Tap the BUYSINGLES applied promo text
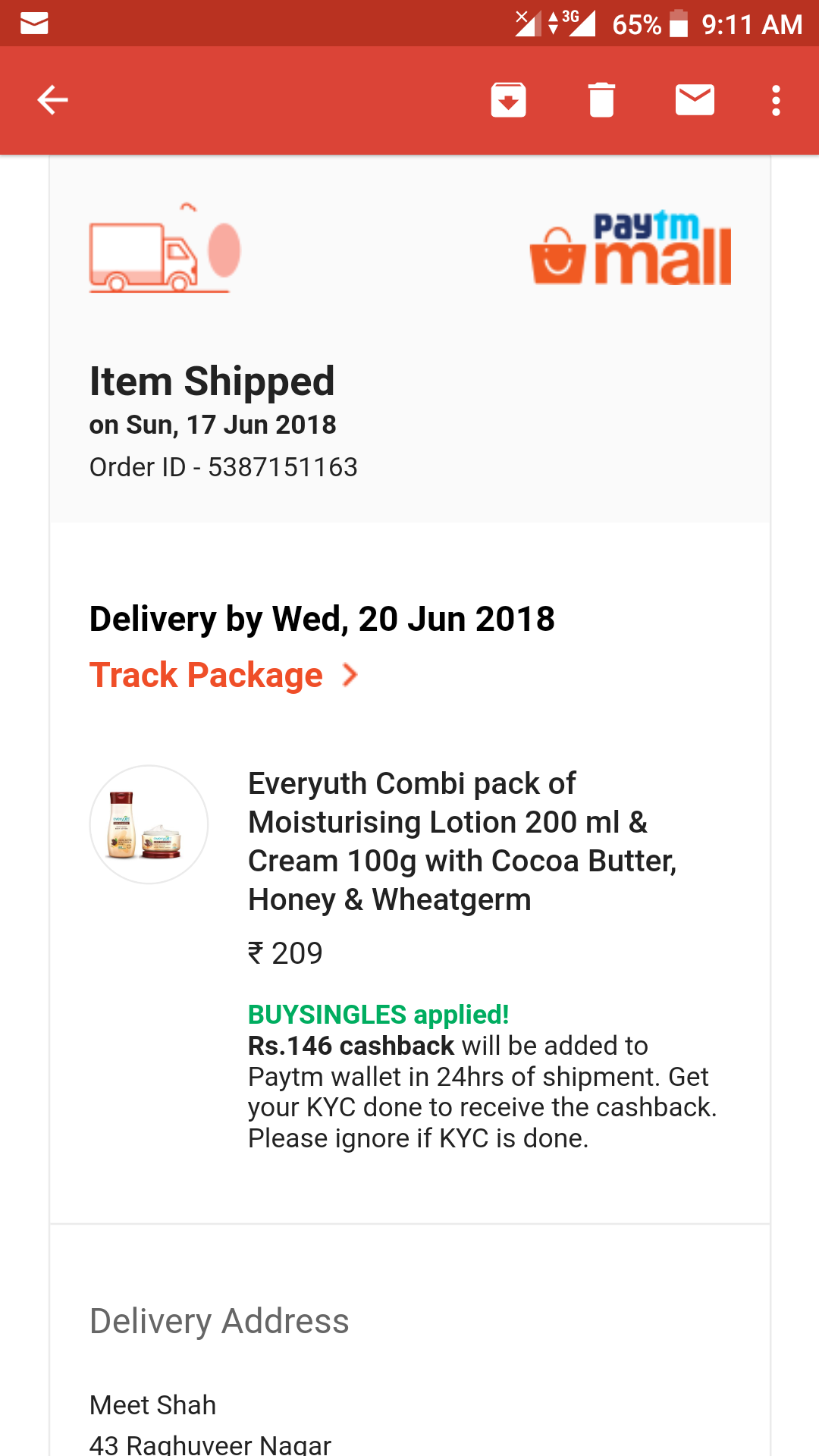Image resolution: width=819 pixels, height=1456 pixels. pyautogui.click(x=378, y=1014)
